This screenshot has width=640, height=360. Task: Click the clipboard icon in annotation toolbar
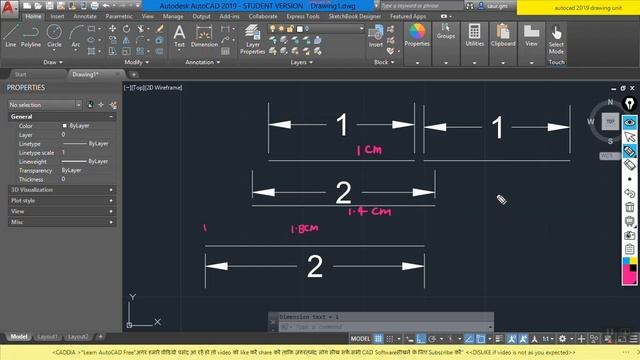(630, 249)
